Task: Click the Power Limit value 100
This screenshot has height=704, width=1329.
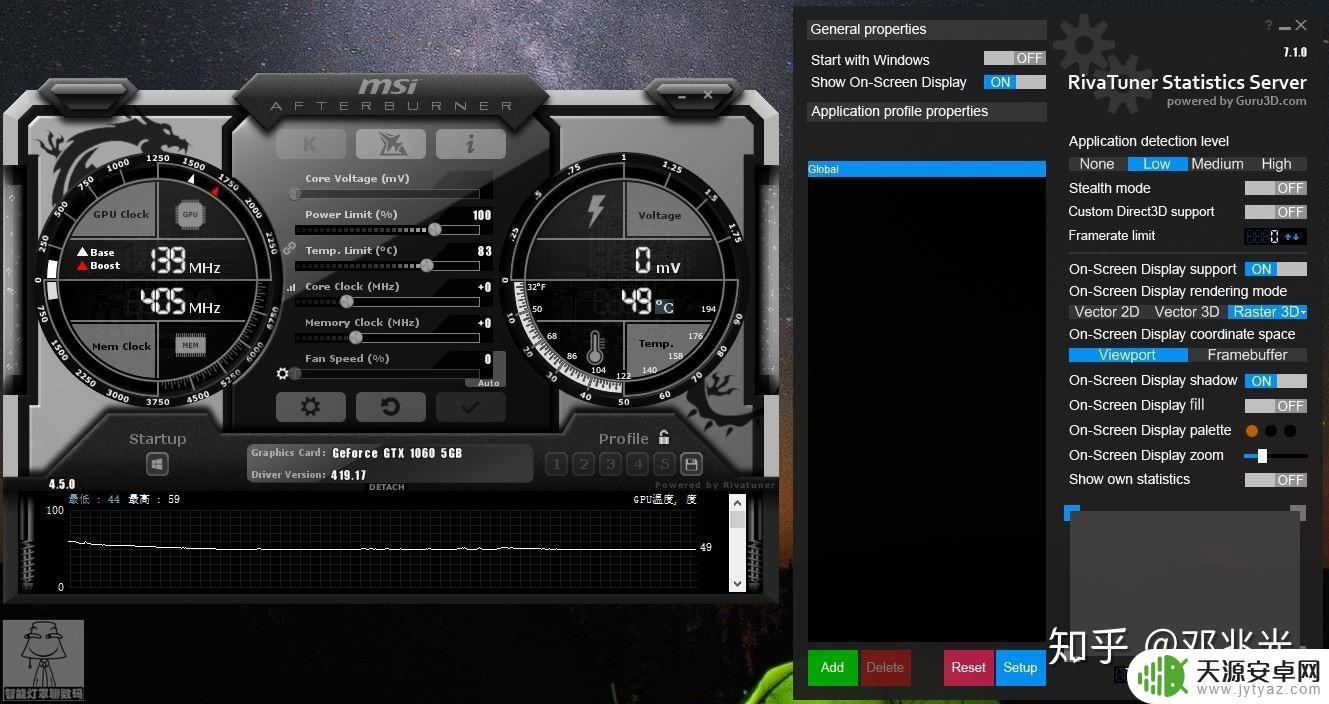Action: (482, 215)
